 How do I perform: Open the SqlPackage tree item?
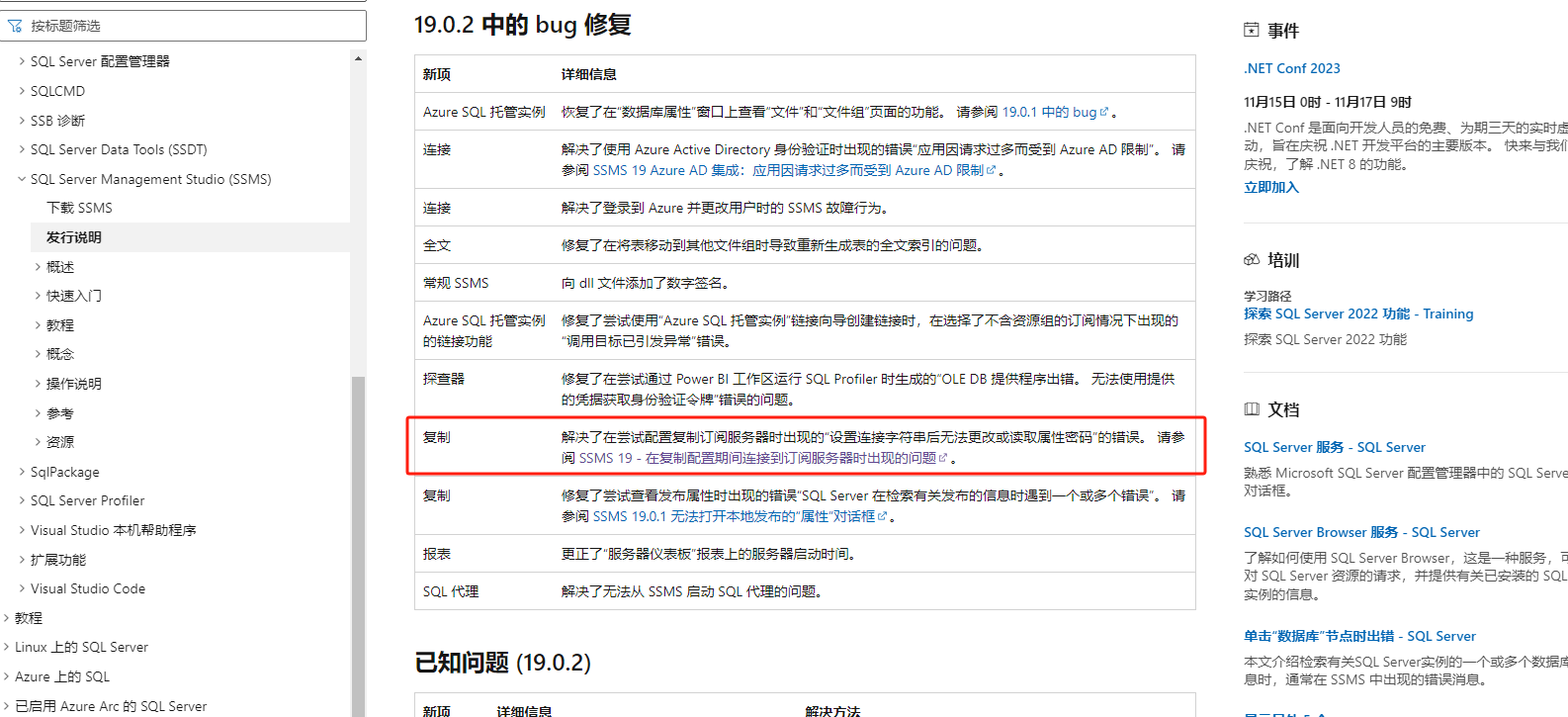(x=65, y=472)
